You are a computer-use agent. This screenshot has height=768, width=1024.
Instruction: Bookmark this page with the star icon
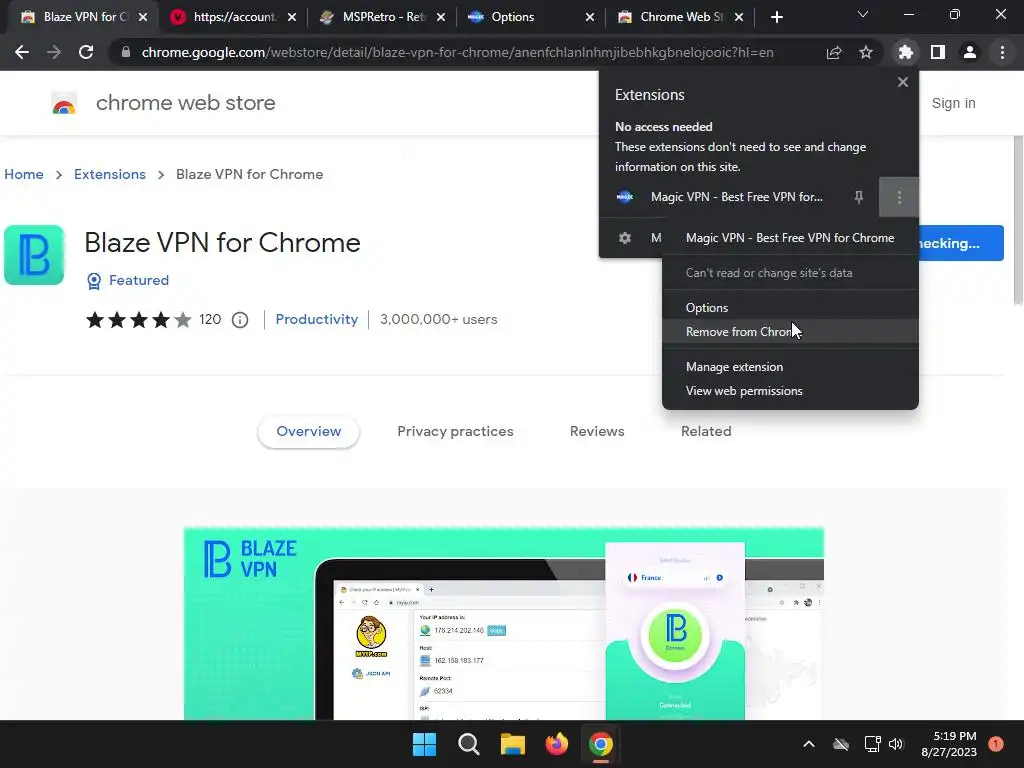[866, 52]
